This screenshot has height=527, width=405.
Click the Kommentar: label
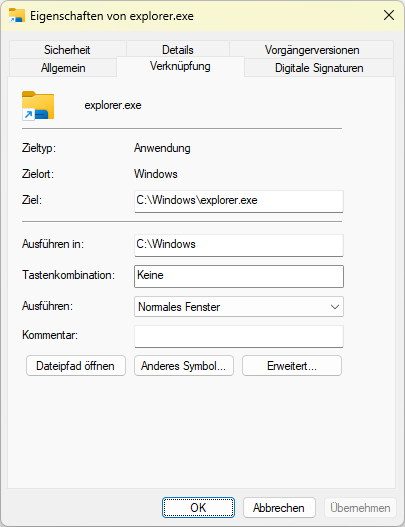click(x=50, y=335)
